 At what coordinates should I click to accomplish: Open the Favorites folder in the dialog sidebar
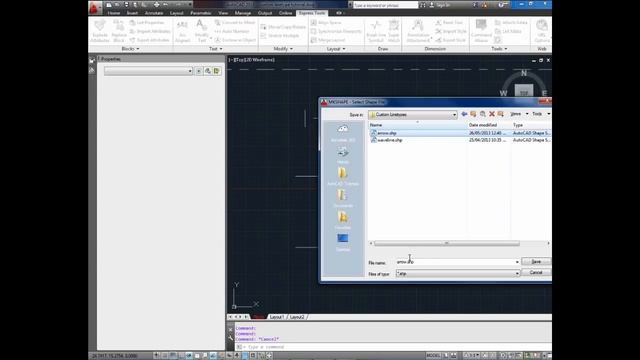point(342,220)
